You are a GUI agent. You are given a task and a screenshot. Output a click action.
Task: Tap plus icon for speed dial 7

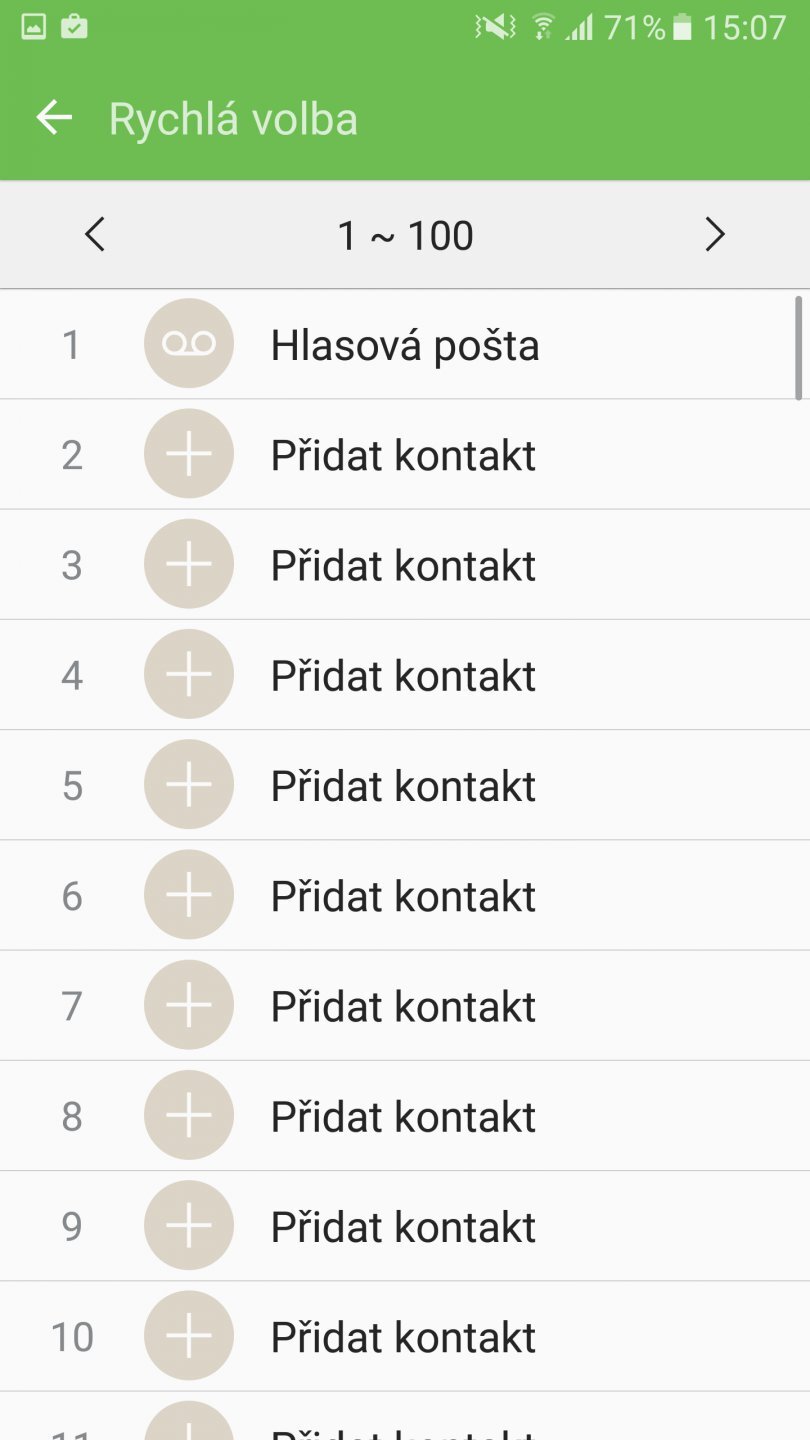pyautogui.click(x=189, y=1005)
